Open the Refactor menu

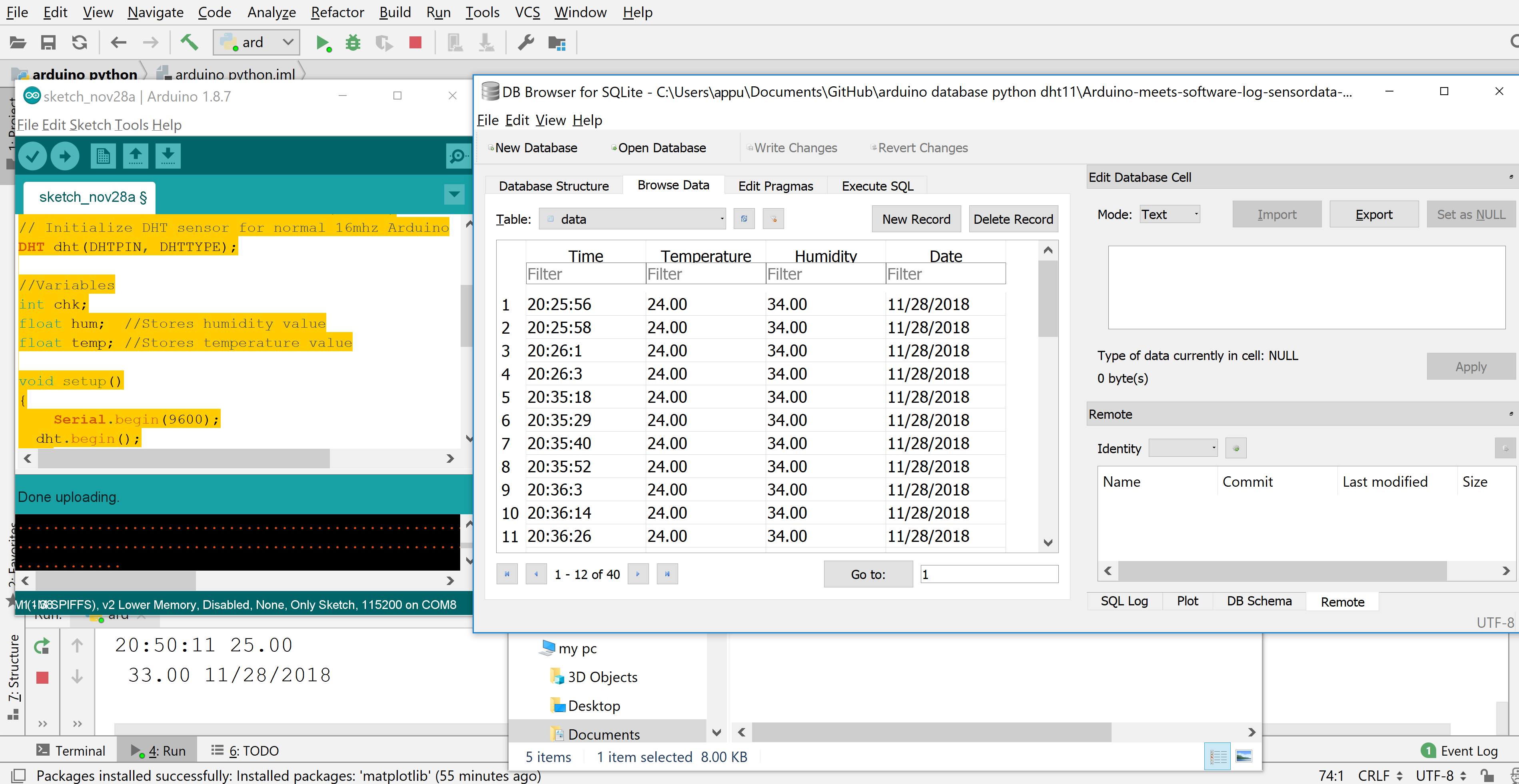coord(337,12)
